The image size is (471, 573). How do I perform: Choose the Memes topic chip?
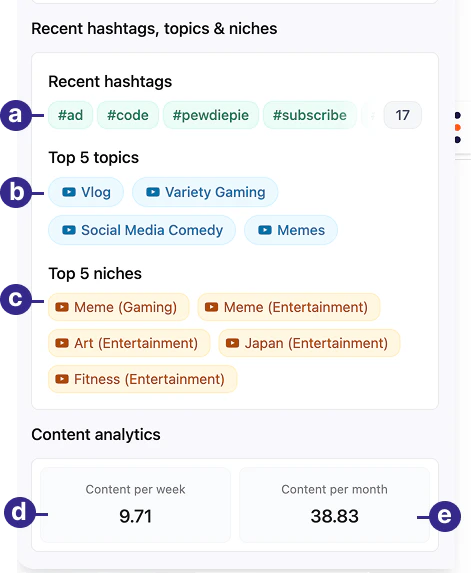(x=291, y=230)
